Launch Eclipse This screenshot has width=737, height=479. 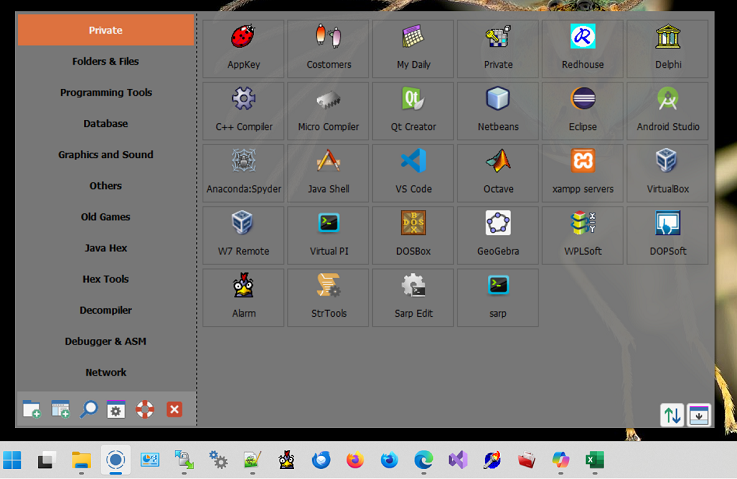[x=582, y=111]
